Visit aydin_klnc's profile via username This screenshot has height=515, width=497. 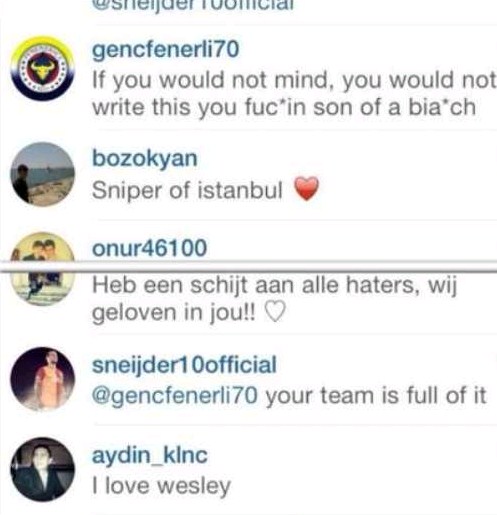150,455
